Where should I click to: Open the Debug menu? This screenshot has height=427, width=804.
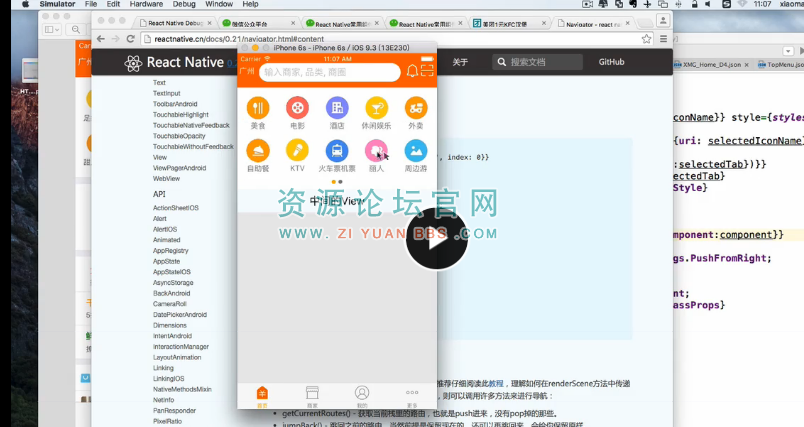pyautogui.click(x=184, y=4)
